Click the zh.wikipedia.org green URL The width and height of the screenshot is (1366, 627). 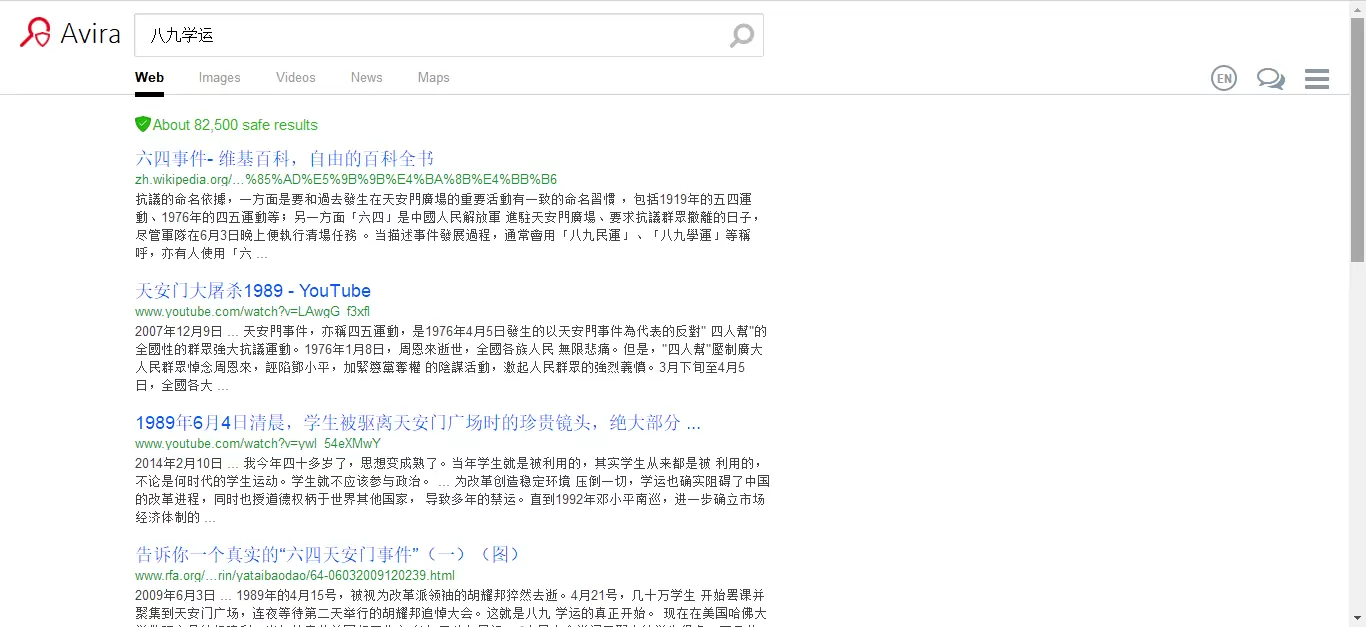pyautogui.click(x=346, y=179)
